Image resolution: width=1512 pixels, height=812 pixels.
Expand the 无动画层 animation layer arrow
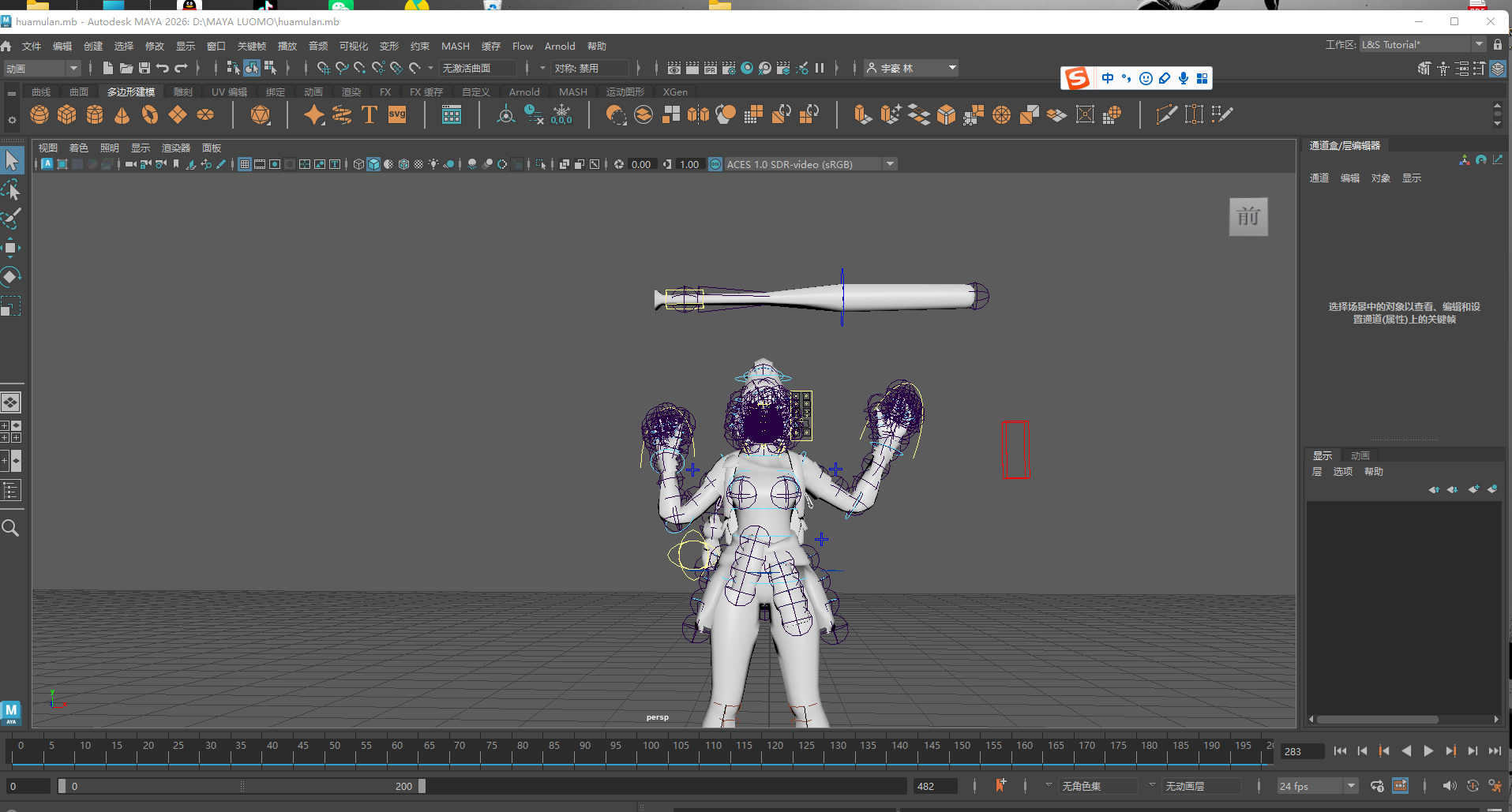(x=1152, y=785)
